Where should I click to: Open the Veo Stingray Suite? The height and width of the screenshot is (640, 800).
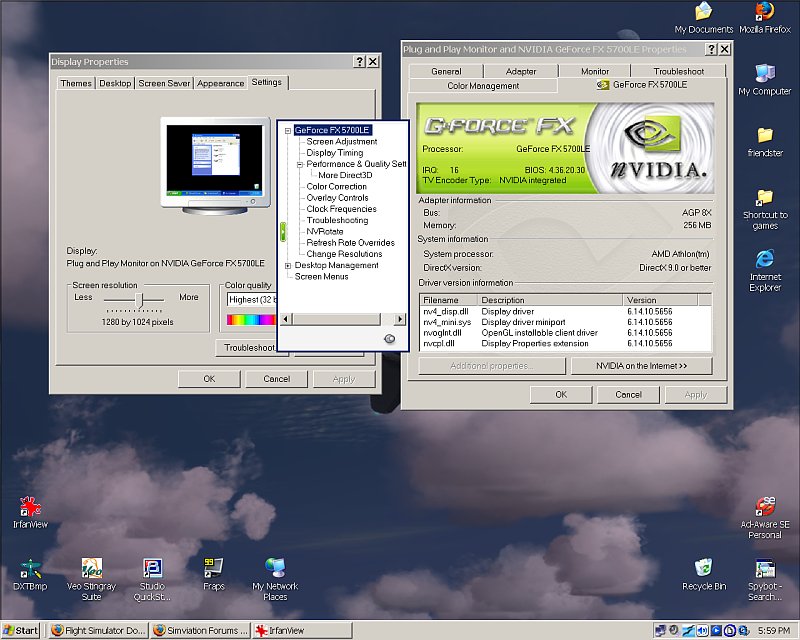click(91, 565)
